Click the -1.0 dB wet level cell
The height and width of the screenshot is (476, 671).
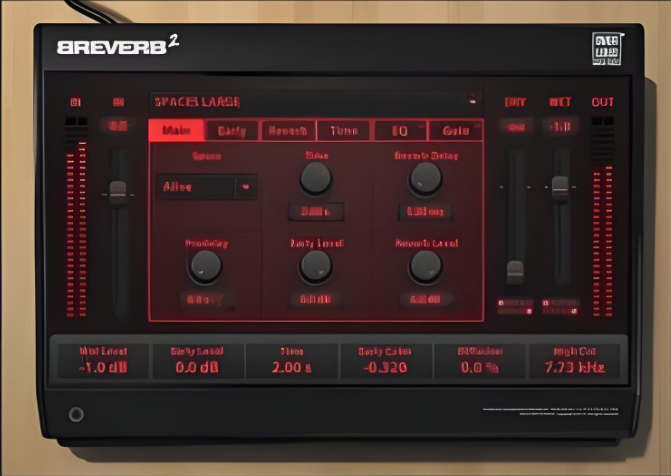(104, 360)
